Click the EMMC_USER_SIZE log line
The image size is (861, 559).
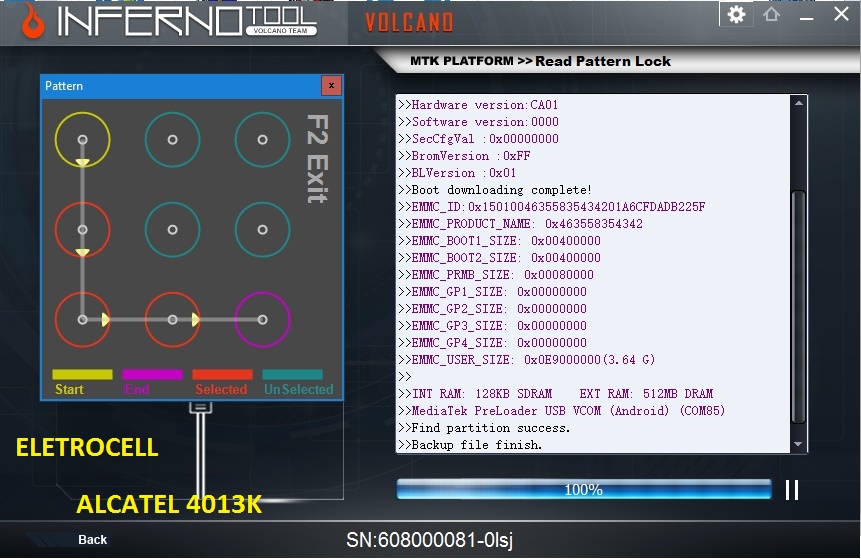coord(527,360)
